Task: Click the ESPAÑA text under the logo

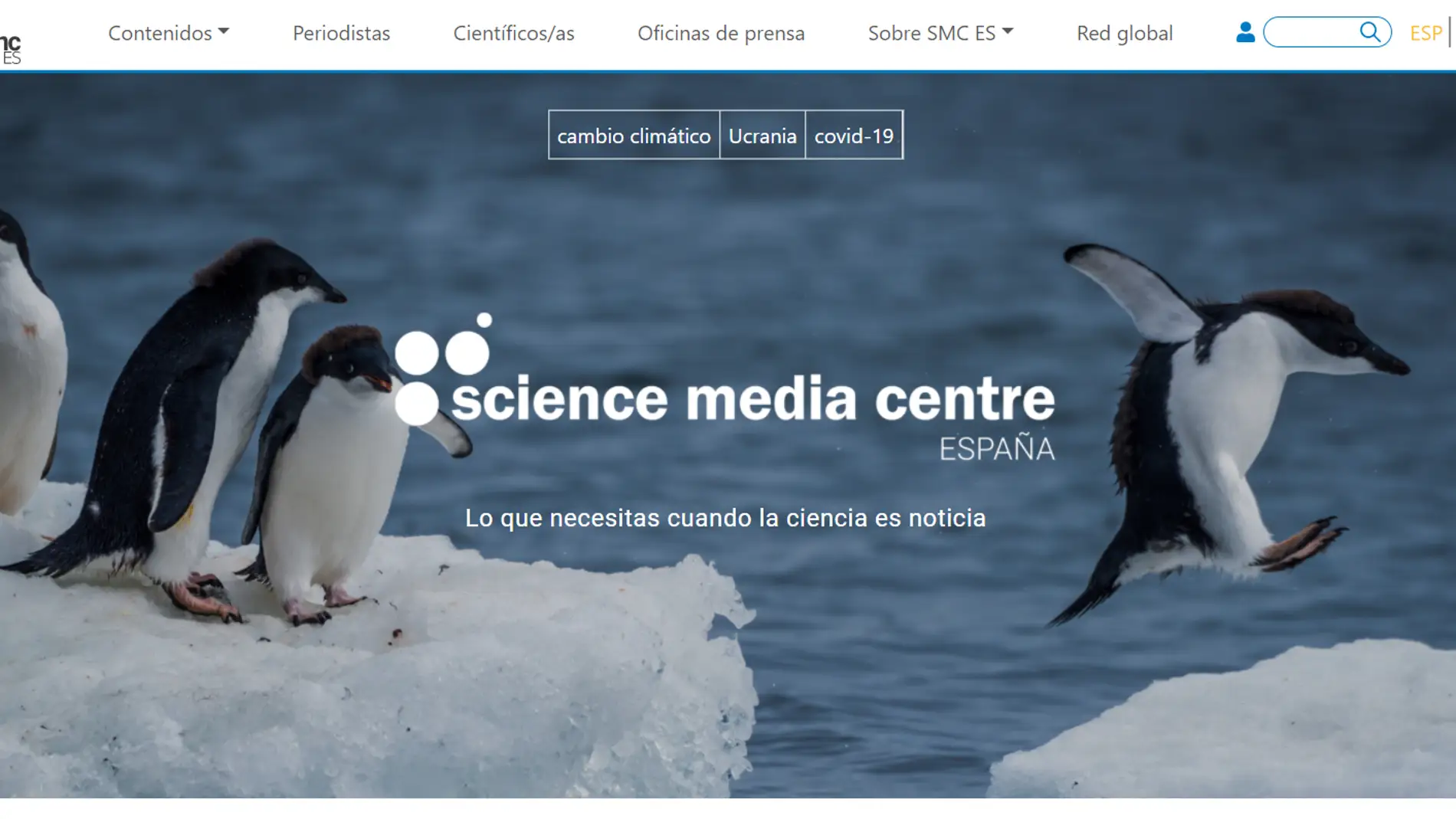Action: pos(997,449)
